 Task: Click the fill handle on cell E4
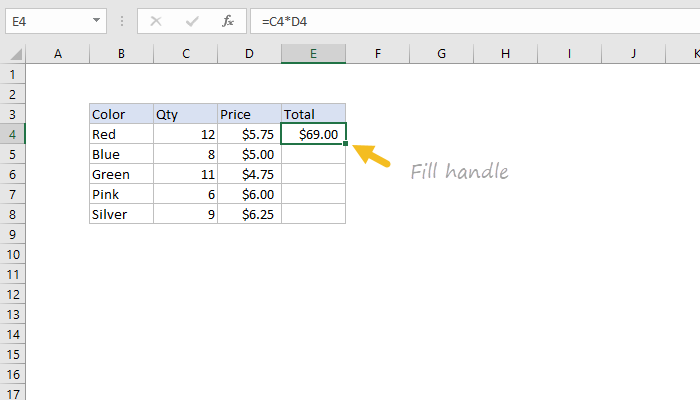point(346,144)
